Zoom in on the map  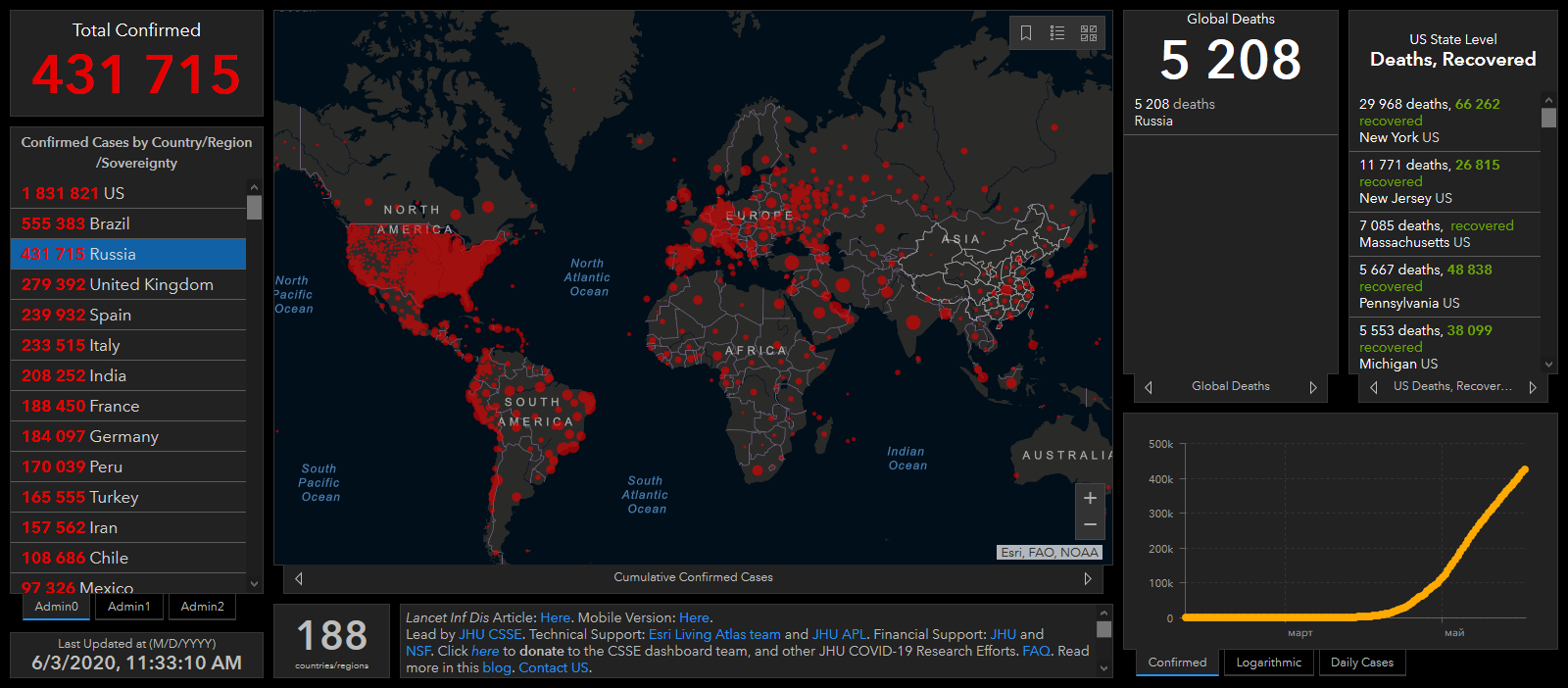click(x=1090, y=498)
